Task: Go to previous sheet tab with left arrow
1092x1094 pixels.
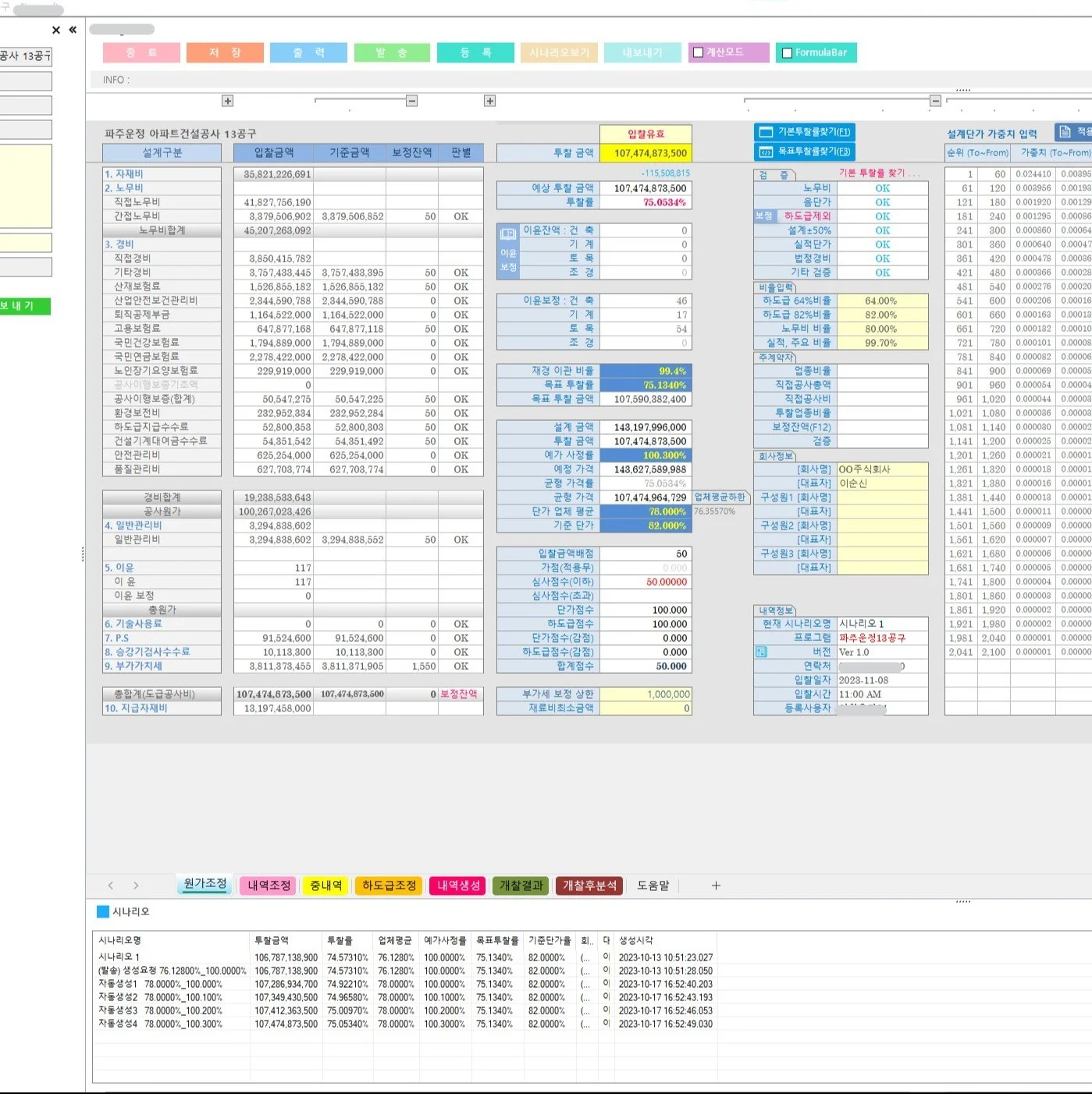Action: click(111, 886)
